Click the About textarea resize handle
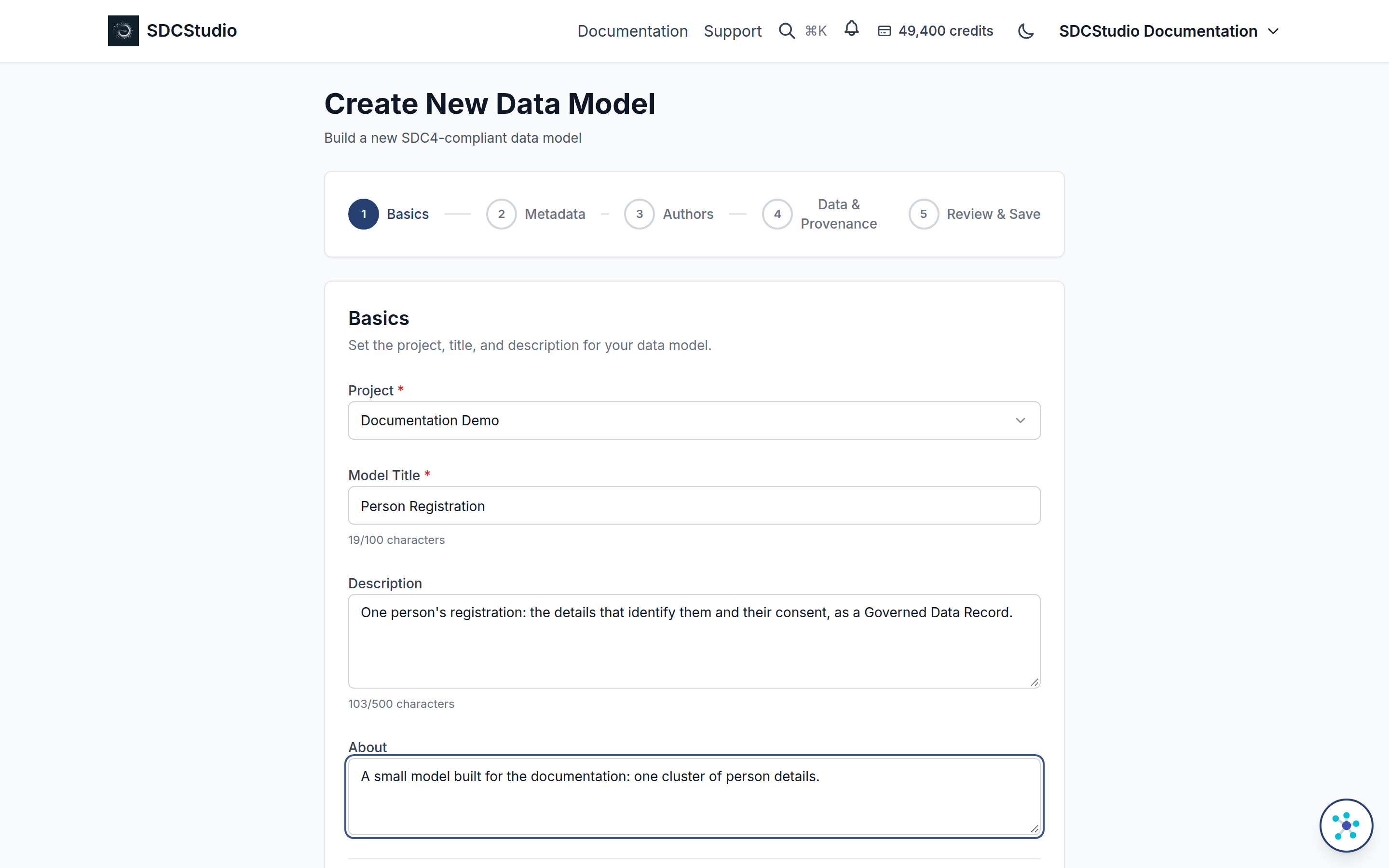1389x868 pixels. tap(1035, 829)
